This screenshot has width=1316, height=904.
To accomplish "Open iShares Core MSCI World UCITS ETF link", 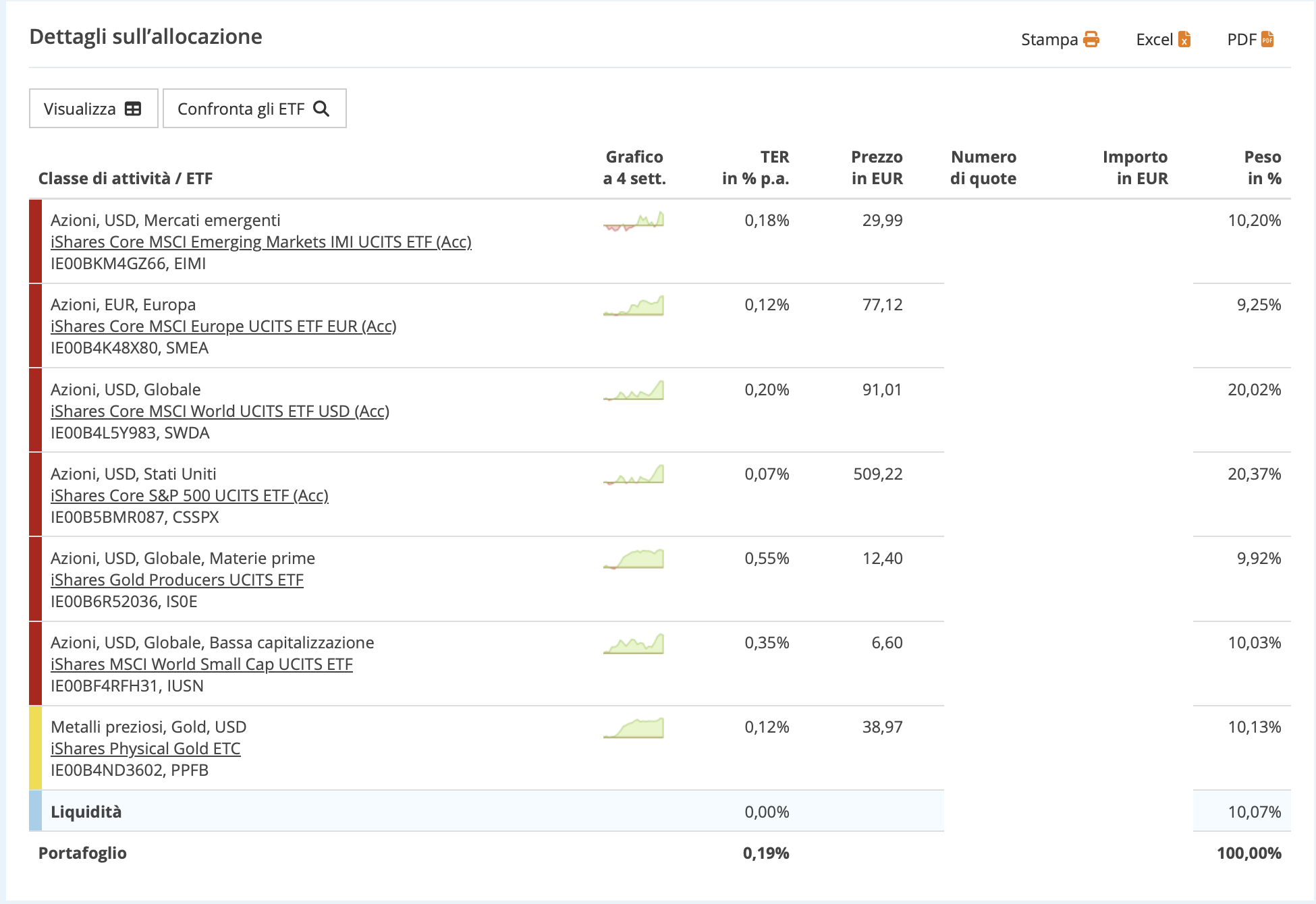I will tap(219, 412).
